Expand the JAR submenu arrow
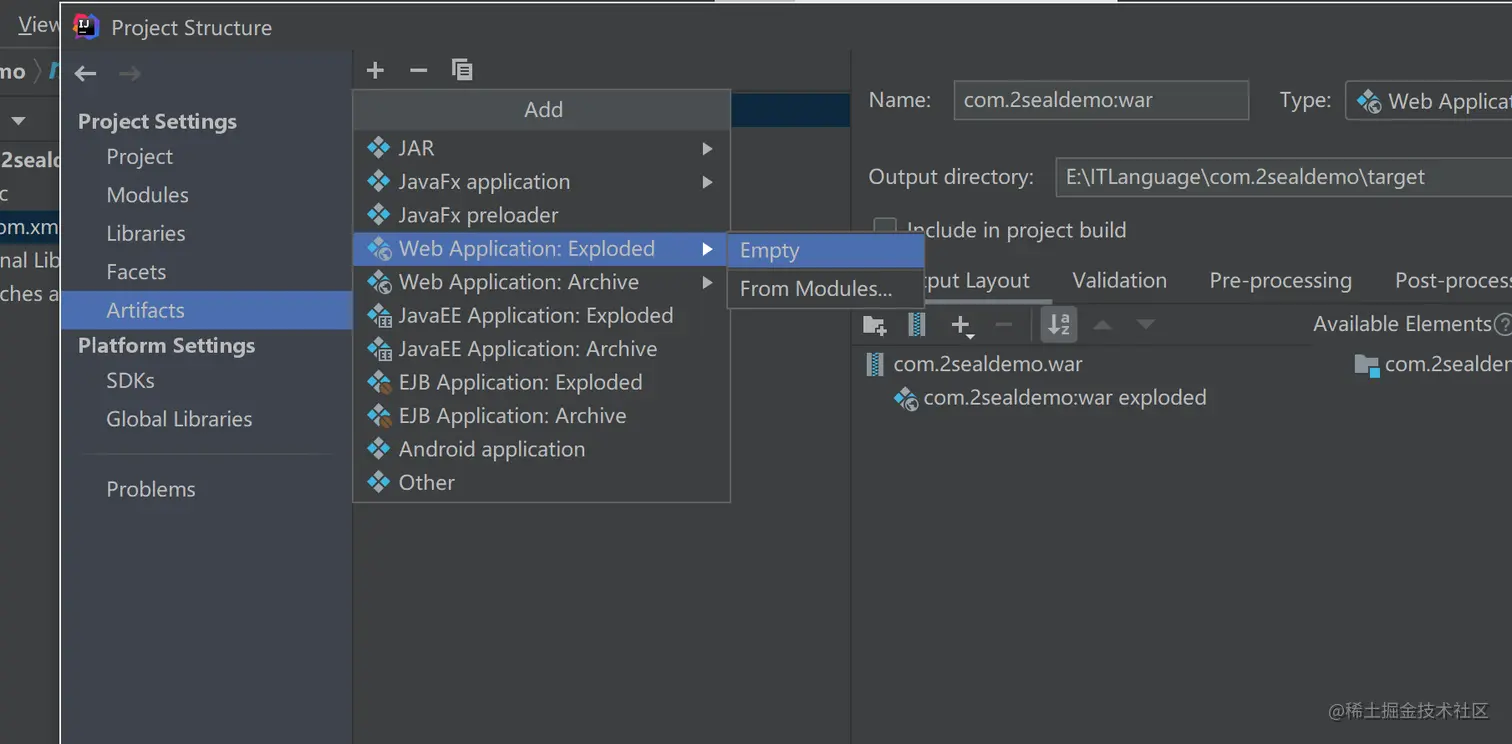The image size is (1512, 744). tap(707, 148)
